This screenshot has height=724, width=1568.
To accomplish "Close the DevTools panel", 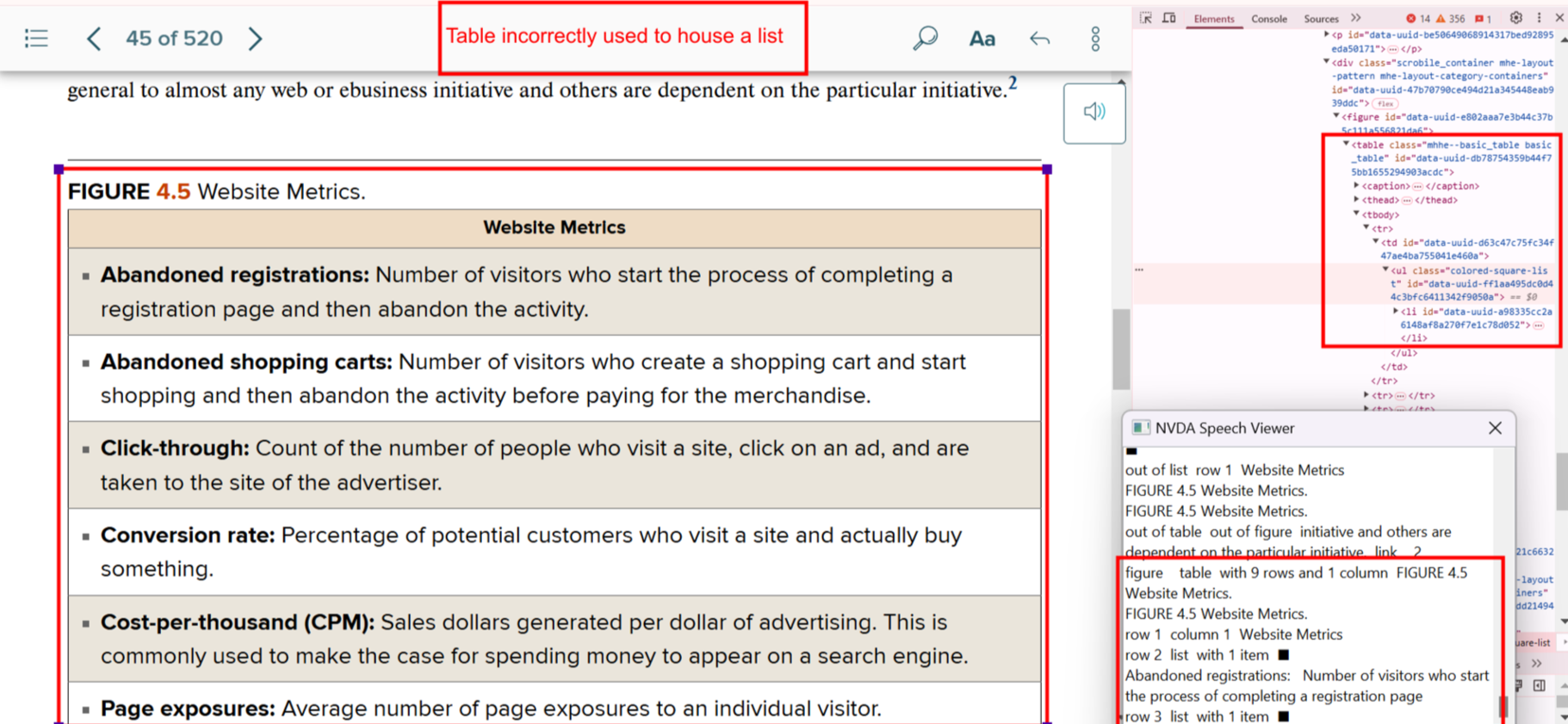I will pyautogui.click(x=1559, y=17).
